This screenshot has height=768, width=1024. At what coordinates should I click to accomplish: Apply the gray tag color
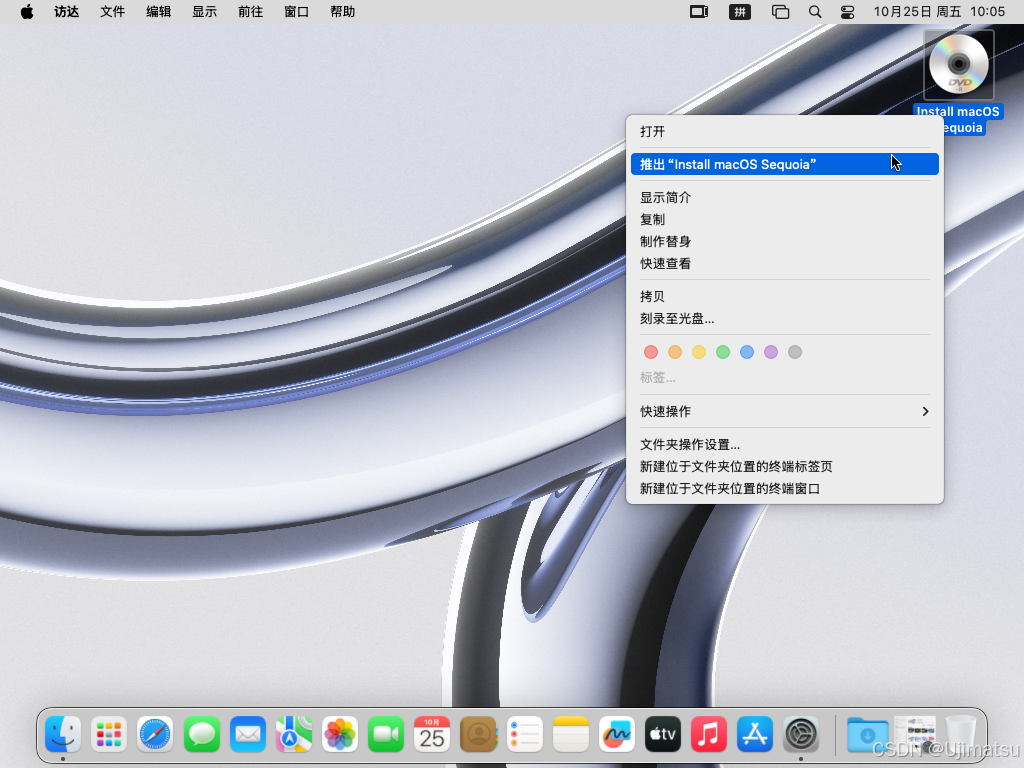(795, 352)
